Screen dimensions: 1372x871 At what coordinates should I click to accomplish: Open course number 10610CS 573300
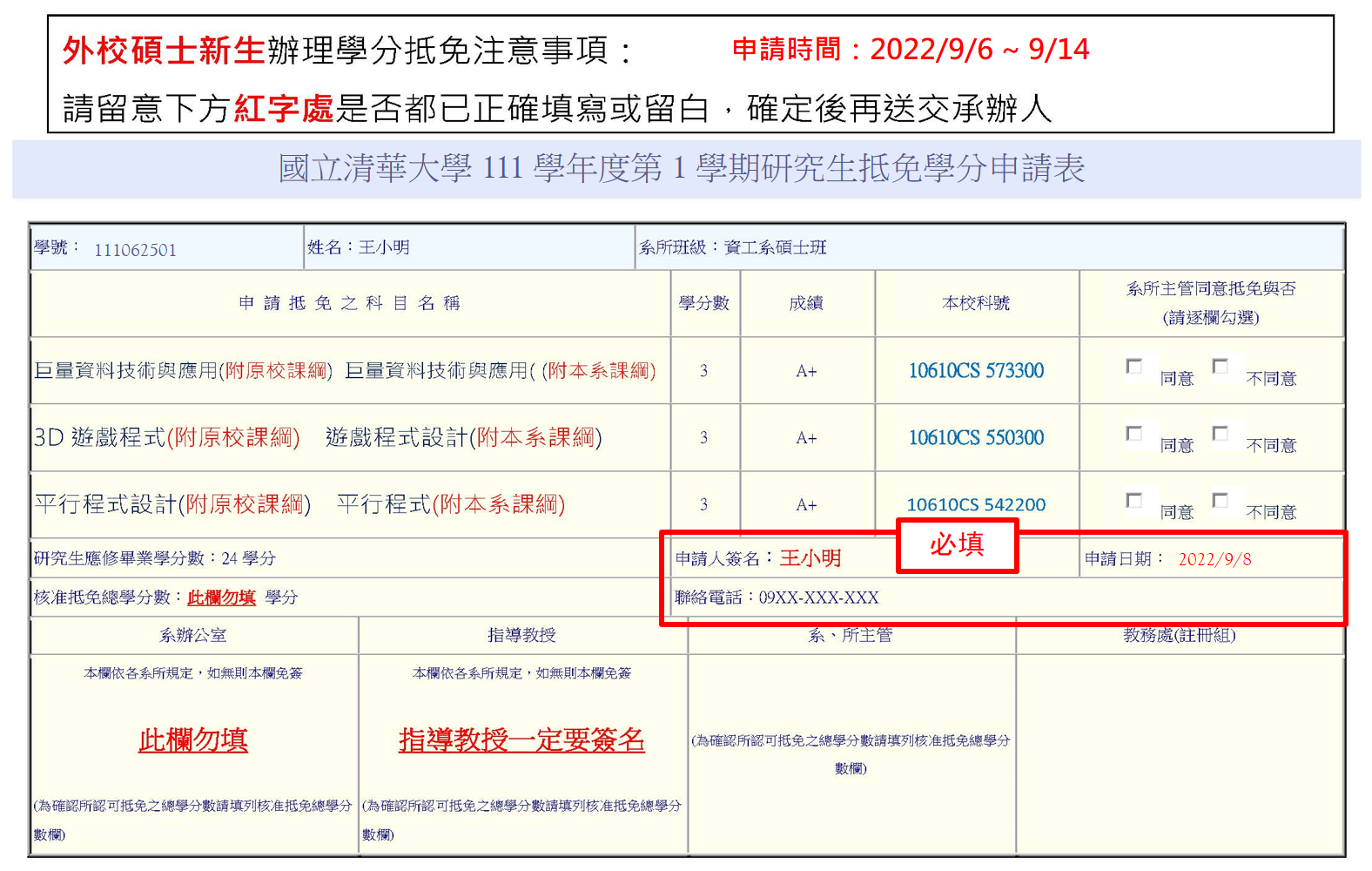point(976,371)
